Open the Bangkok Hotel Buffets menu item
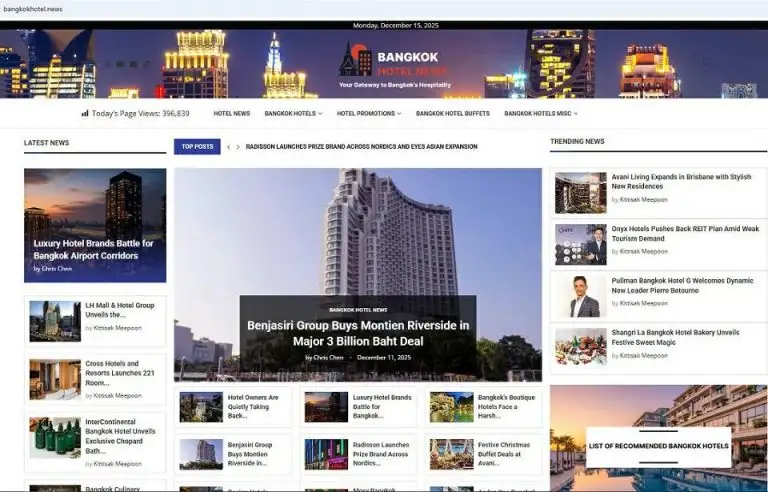 [x=453, y=114]
